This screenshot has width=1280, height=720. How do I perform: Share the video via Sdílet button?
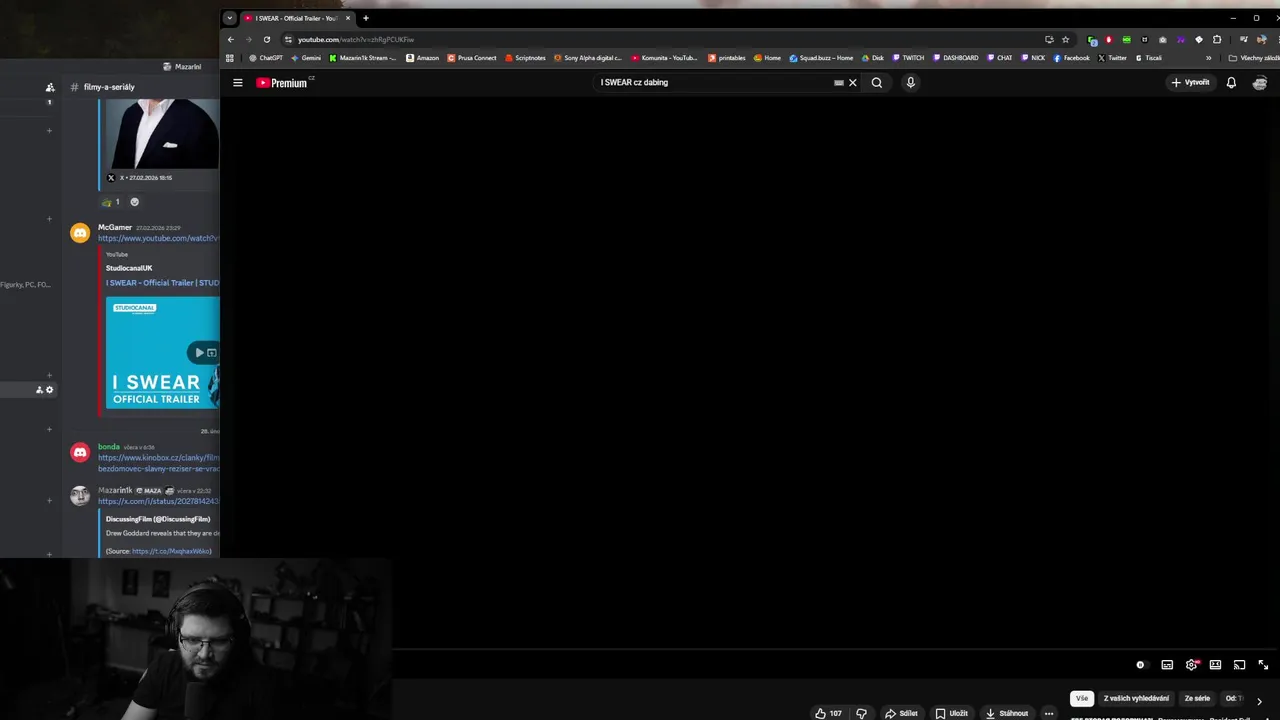pyautogui.click(x=901, y=713)
